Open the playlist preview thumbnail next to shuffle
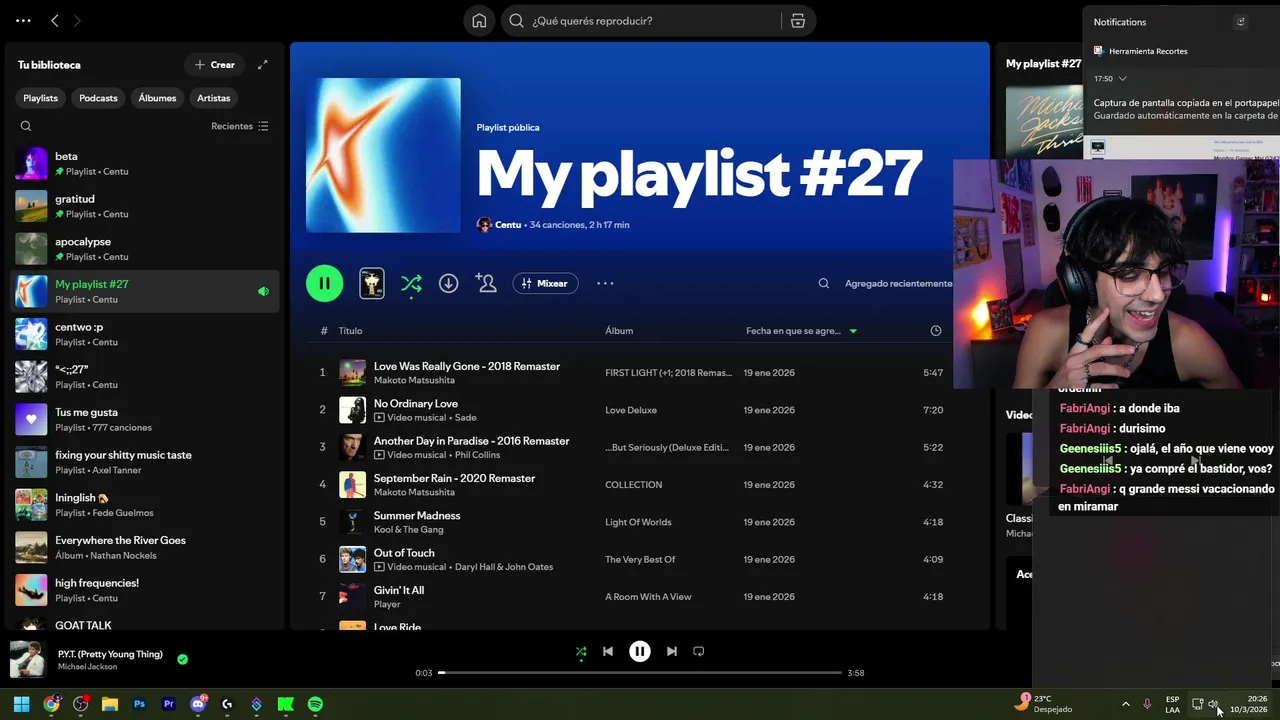 coord(372,283)
